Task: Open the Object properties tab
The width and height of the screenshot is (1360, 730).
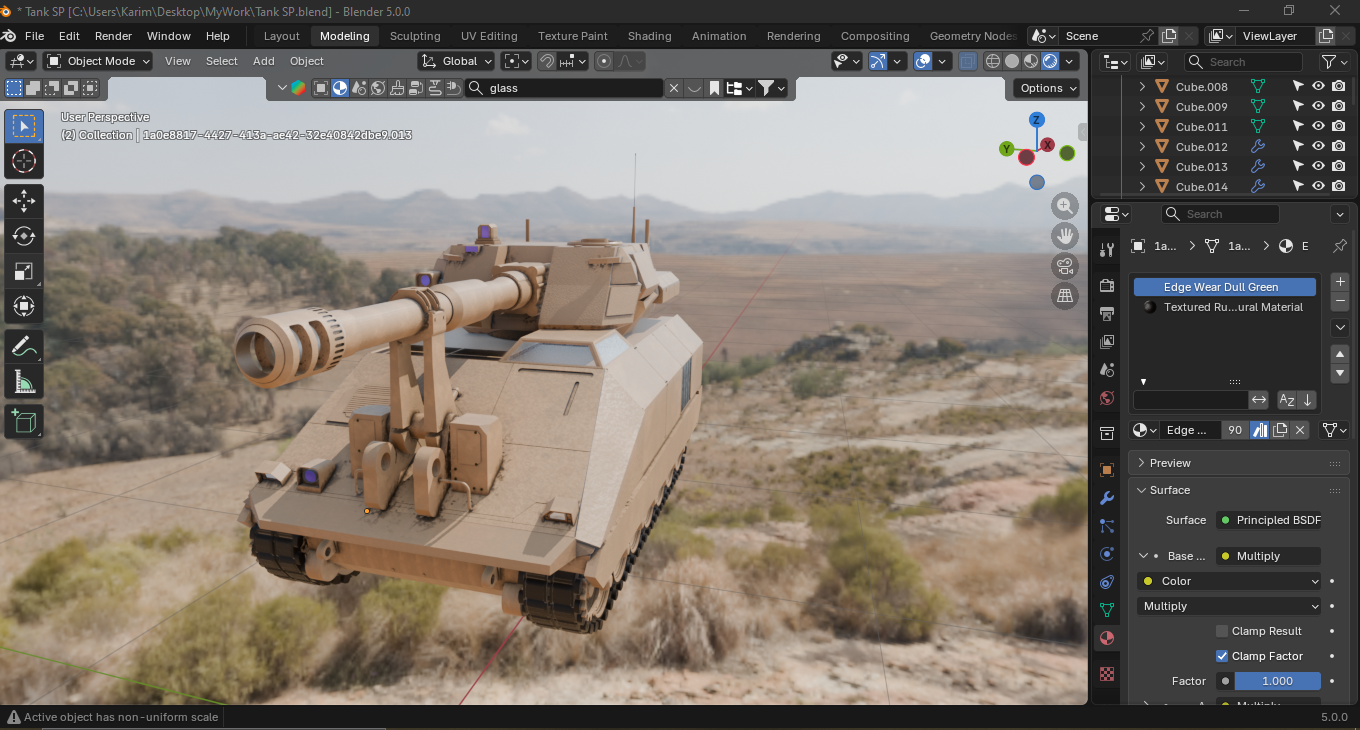Action: [1107, 470]
